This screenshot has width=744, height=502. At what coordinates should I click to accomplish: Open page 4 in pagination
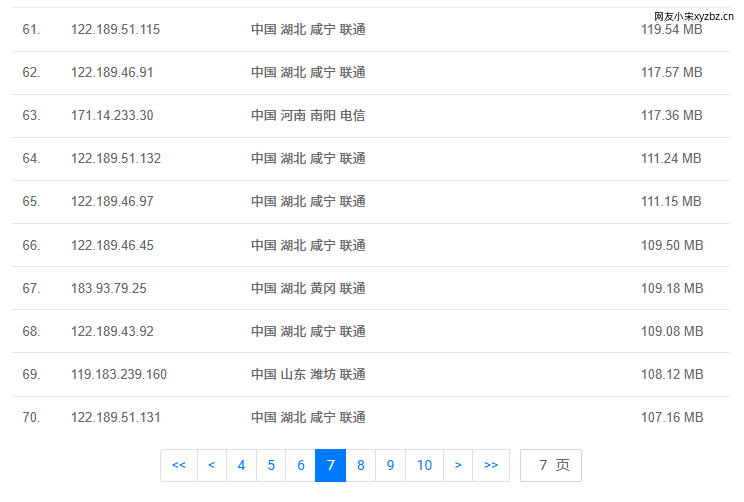[x=241, y=465]
